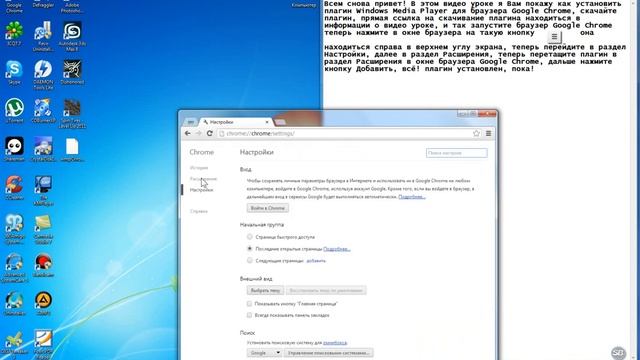
Task: Click the Chrome forward arrow
Action: tap(198, 133)
